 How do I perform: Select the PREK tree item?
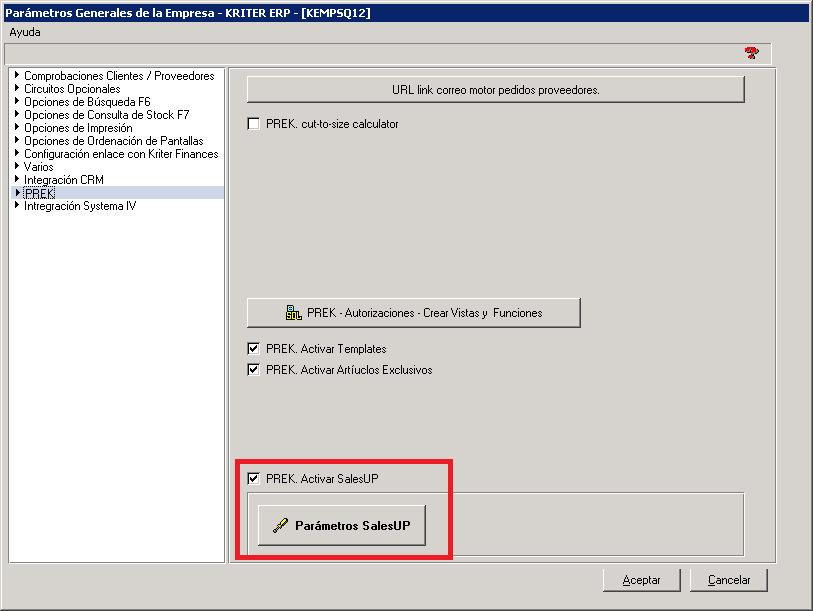(x=39, y=193)
